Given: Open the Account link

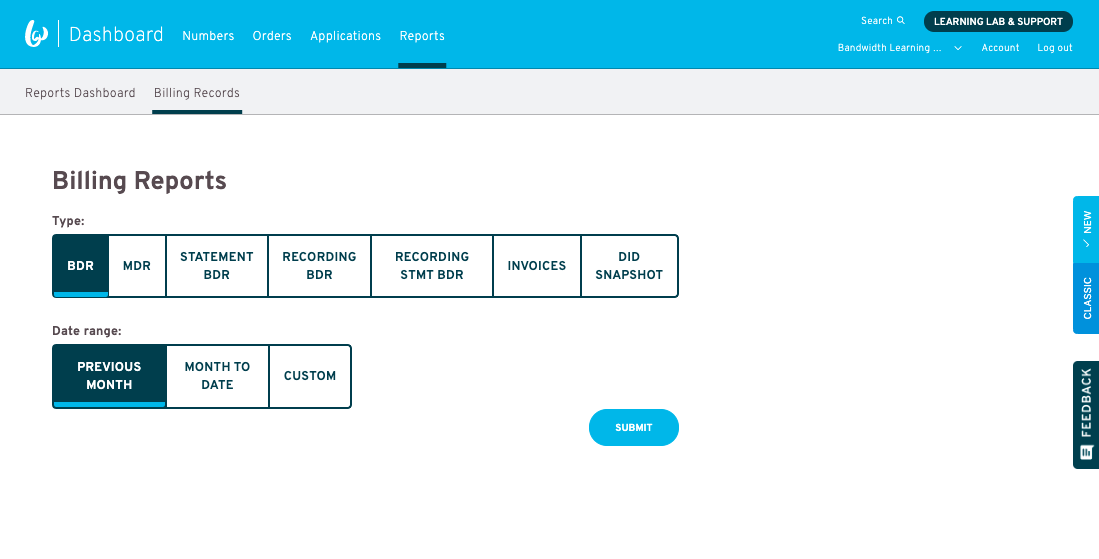Looking at the screenshot, I should point(1000,48).
